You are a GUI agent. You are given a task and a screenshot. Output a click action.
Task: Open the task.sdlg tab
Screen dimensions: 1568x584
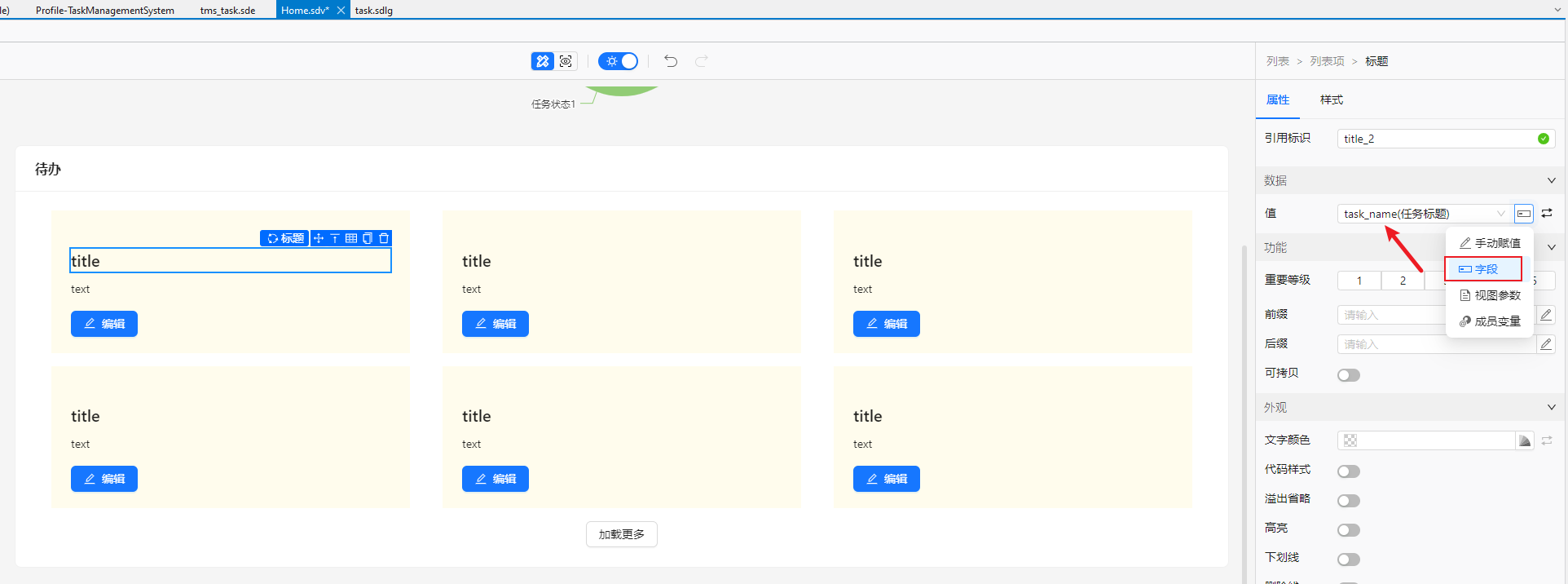(x=374, y=11)
